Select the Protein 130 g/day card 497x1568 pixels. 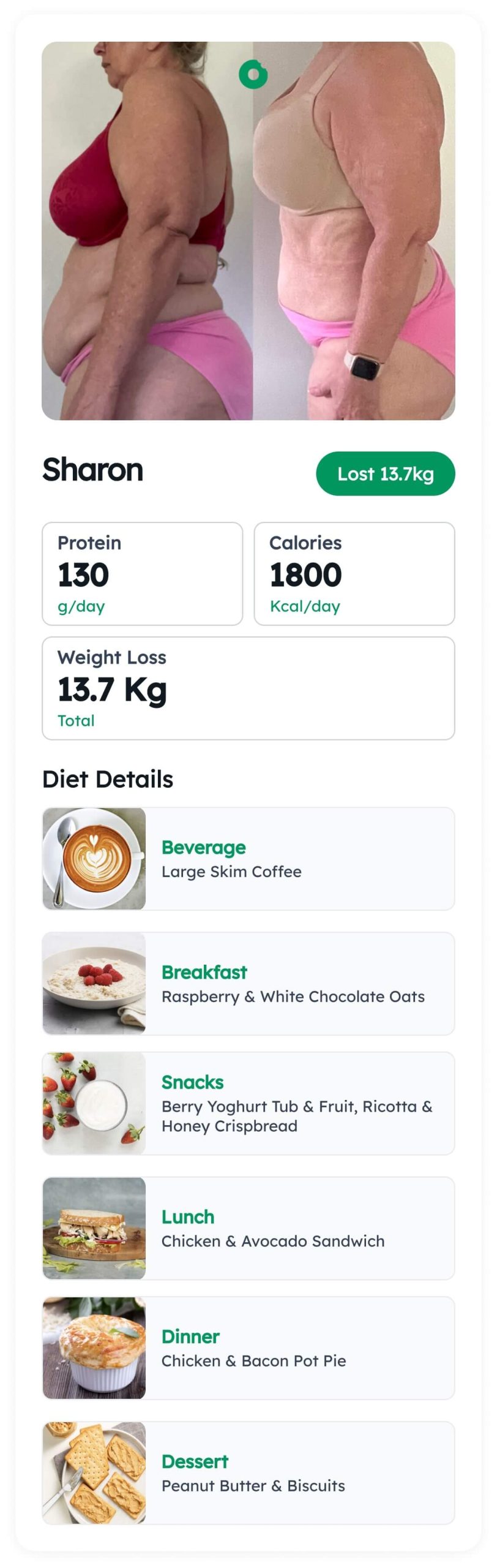[x=143, y=574]
